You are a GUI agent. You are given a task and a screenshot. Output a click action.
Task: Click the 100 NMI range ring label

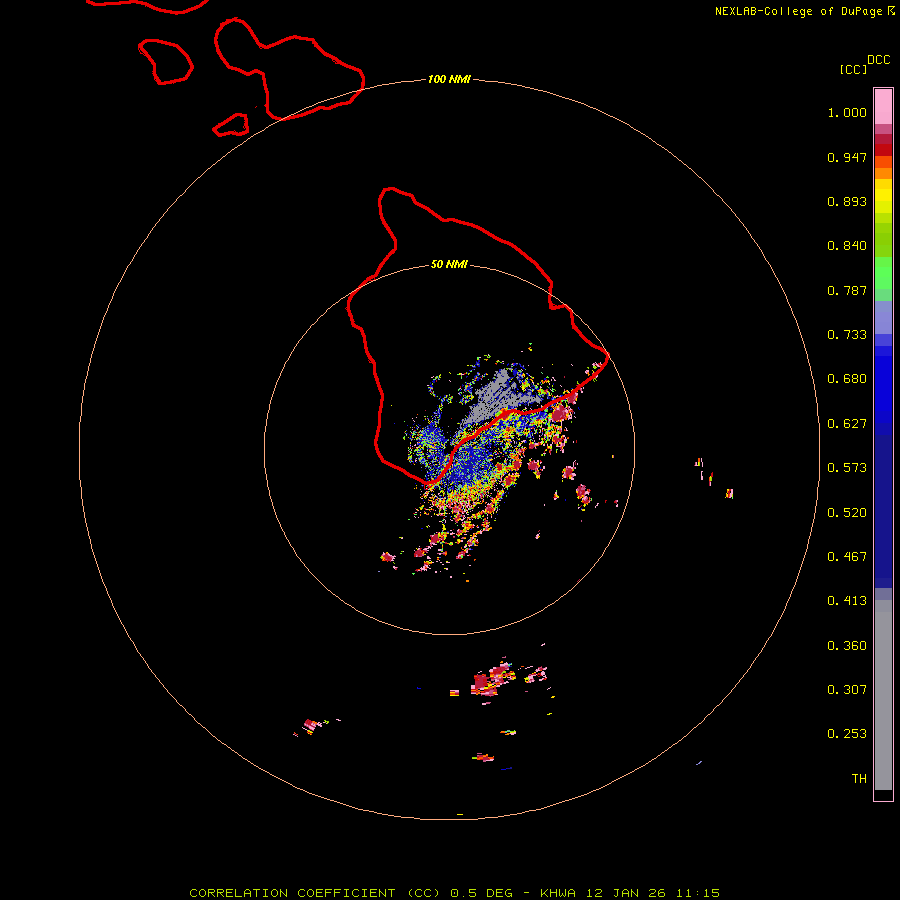(449, 79)
